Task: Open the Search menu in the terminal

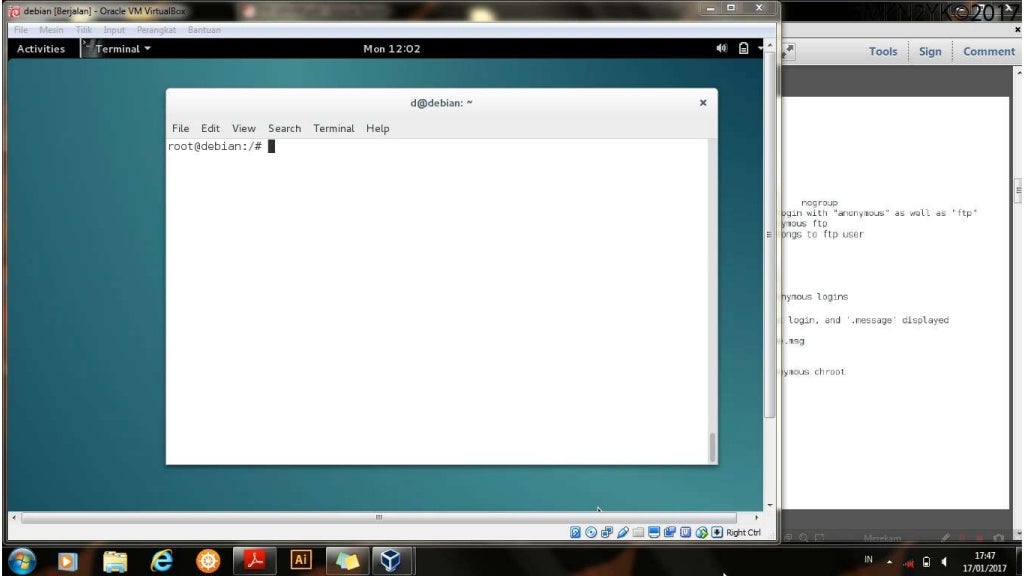Action: click(284, 128)
